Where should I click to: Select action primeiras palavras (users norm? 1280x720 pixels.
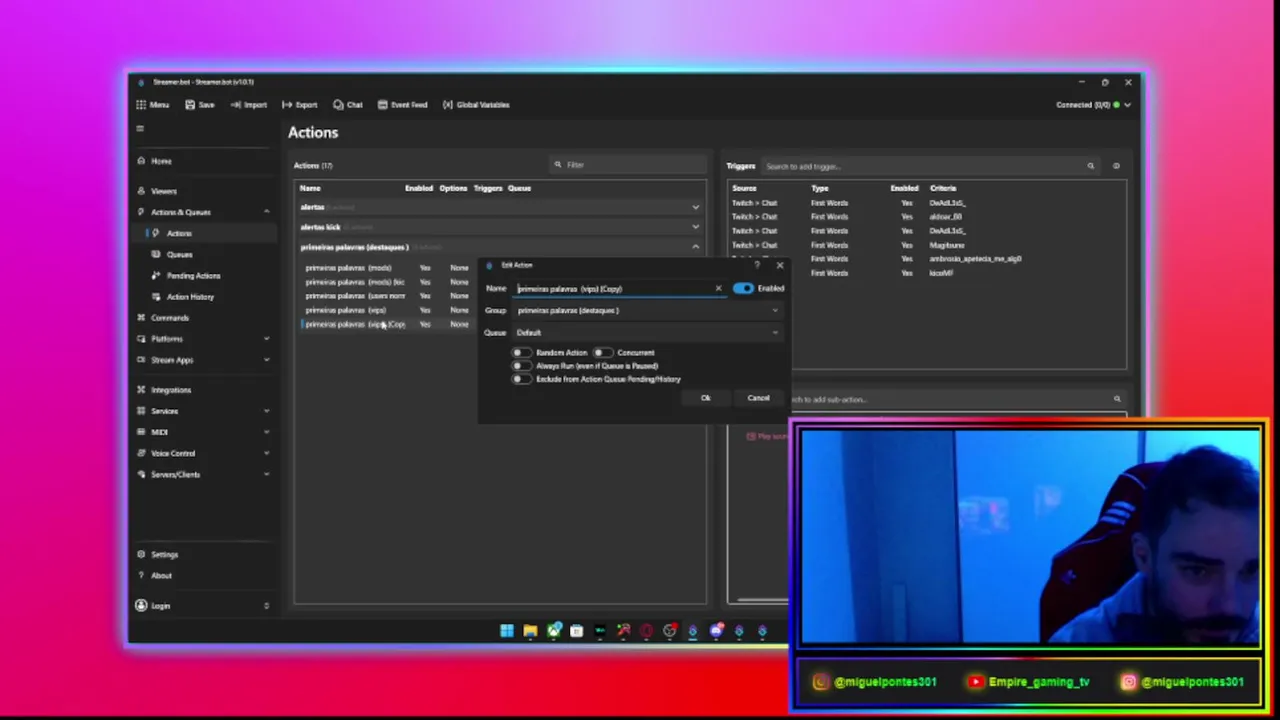355,296
